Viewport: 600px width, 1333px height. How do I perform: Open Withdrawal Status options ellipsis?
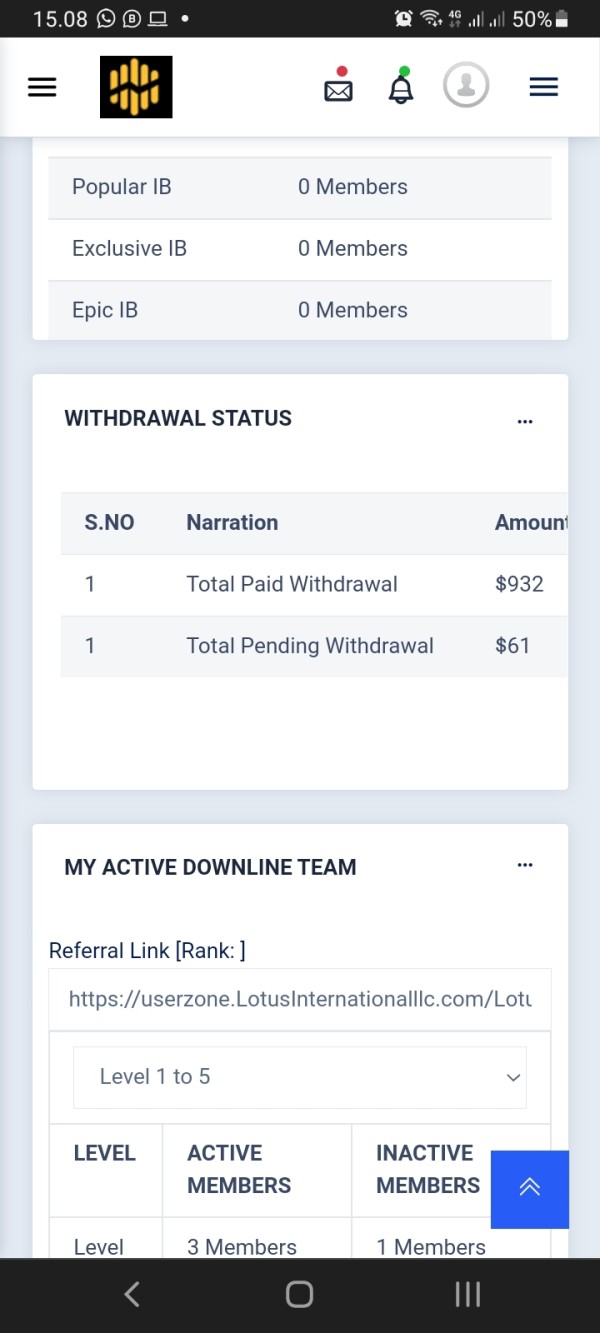525,421
